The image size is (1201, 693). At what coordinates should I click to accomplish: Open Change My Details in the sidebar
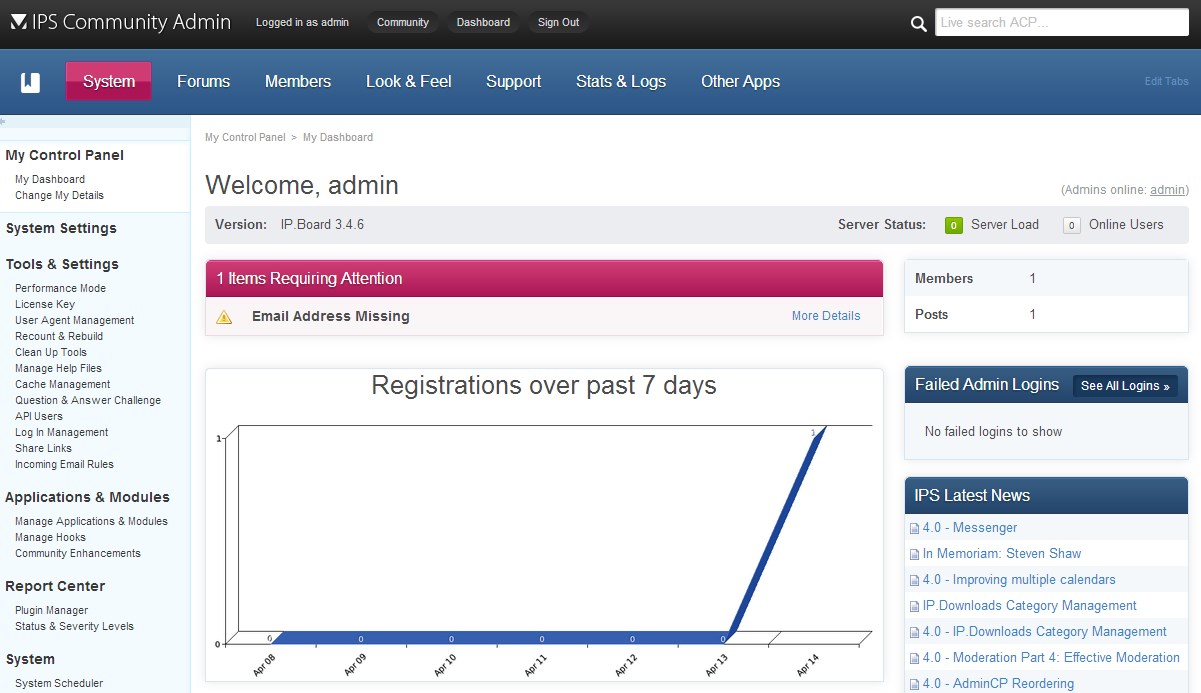point(59,196)
